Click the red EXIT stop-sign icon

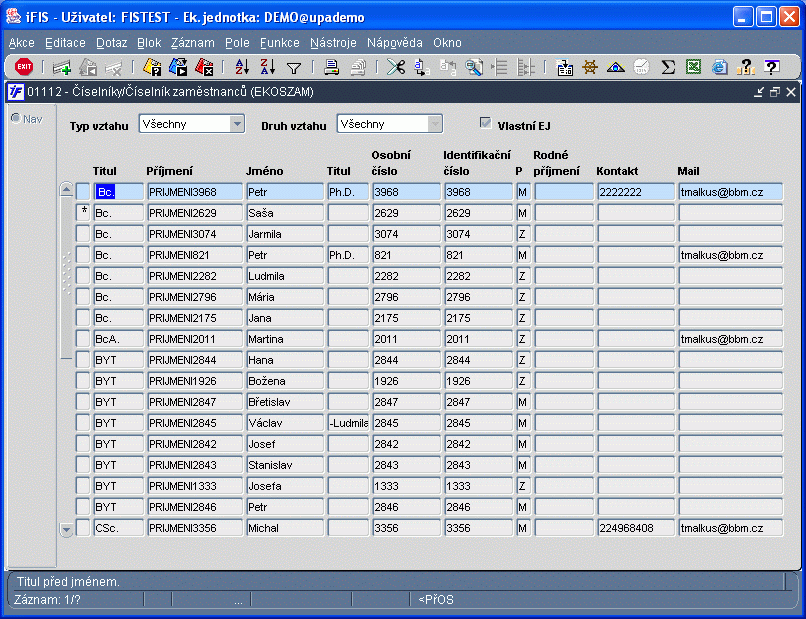tap(24, 67)
